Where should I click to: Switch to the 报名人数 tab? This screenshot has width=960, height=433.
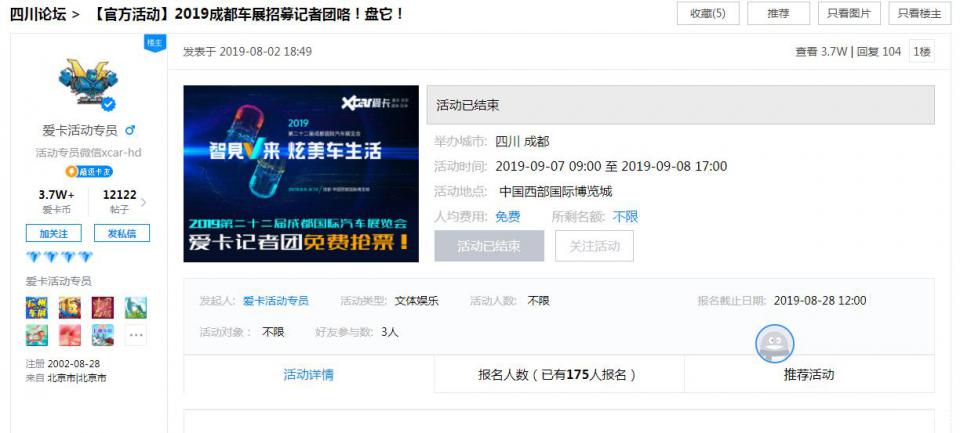[559, 374]
